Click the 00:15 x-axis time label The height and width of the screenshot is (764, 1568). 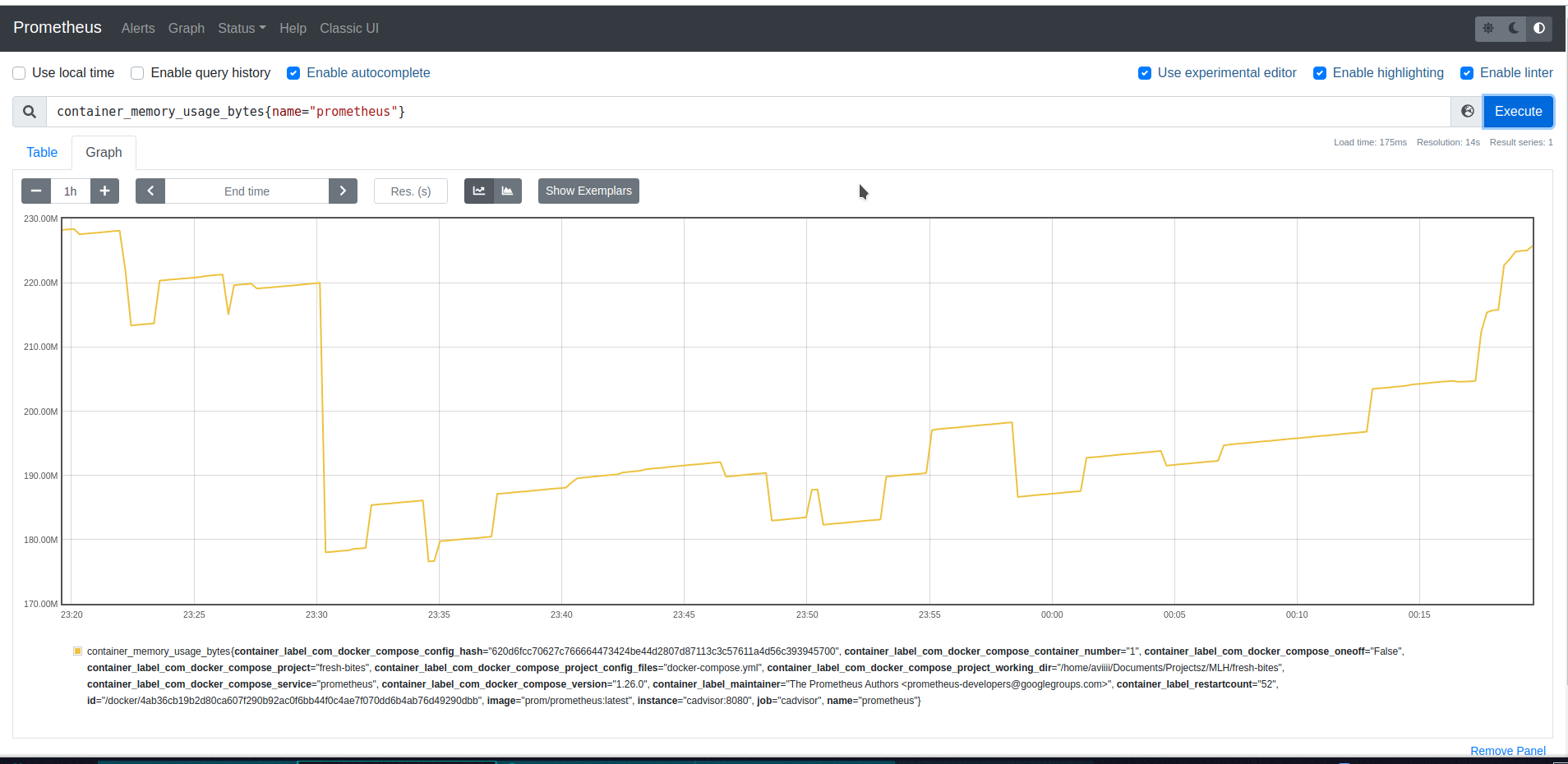click(1419, 614)
